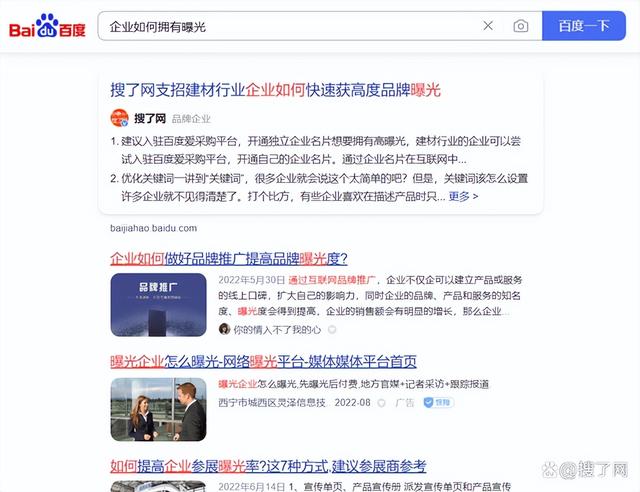Click the Baidu logo
Screen dimensions: 640x492
(47, 26)
